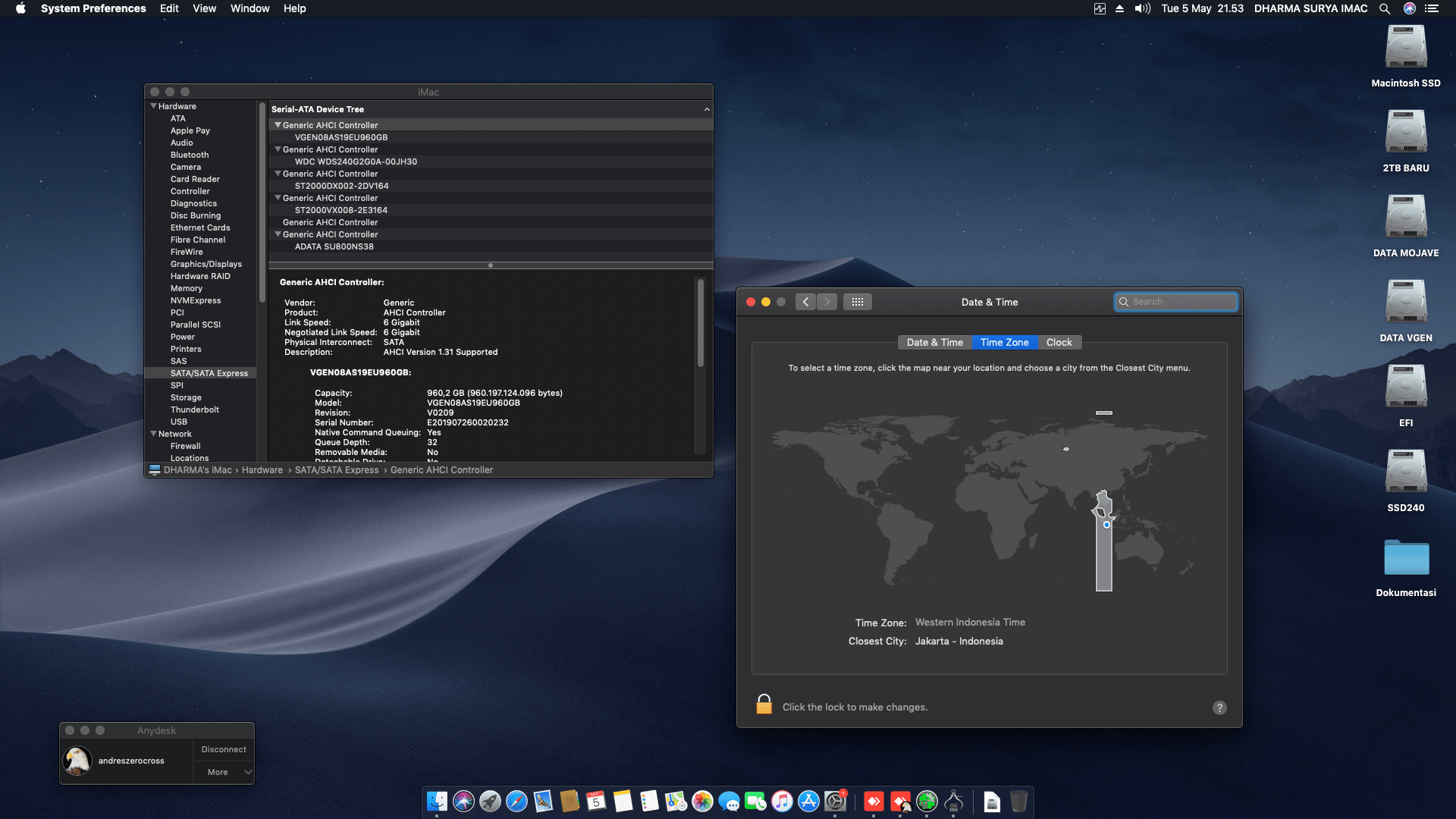
Task: Open Clover Configurator icon in Dock
Action: click(x=927, y=801)
